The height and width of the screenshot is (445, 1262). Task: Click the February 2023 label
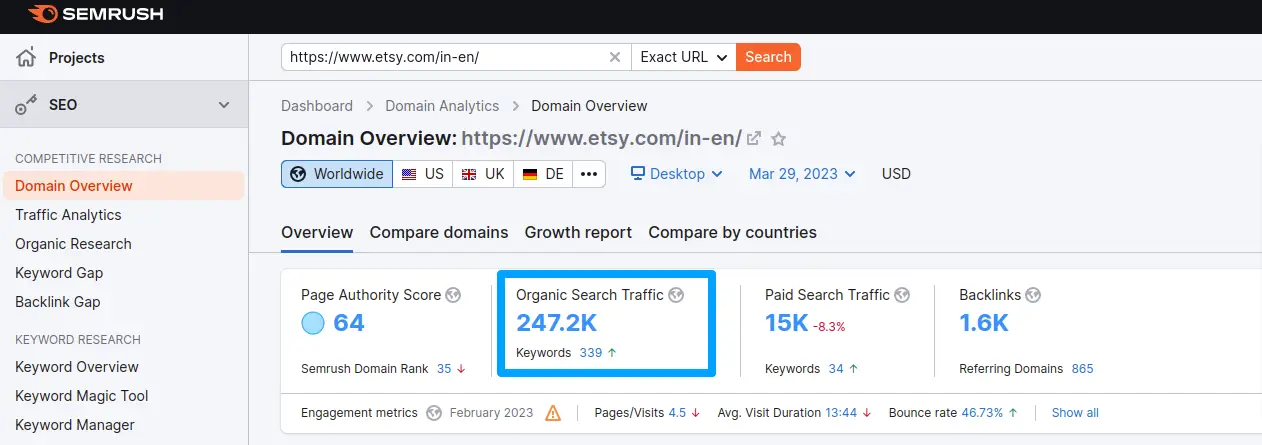click(492, 413)
